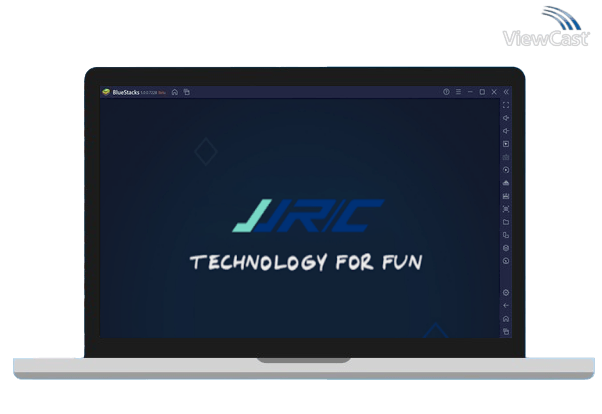The width and height of the screenshot is (602, 414).
Task: Close the BlueStacks window
Action: tap(494, 92)
